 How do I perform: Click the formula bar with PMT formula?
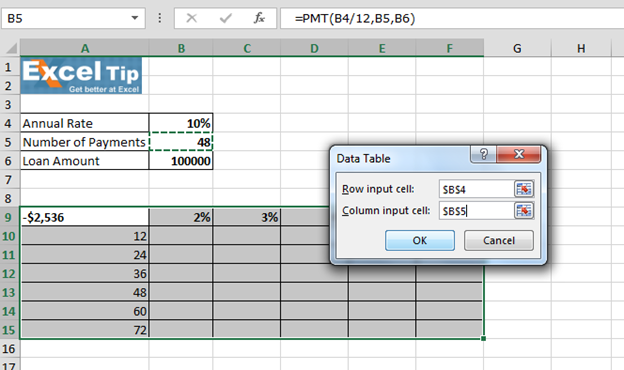[452, 18]
